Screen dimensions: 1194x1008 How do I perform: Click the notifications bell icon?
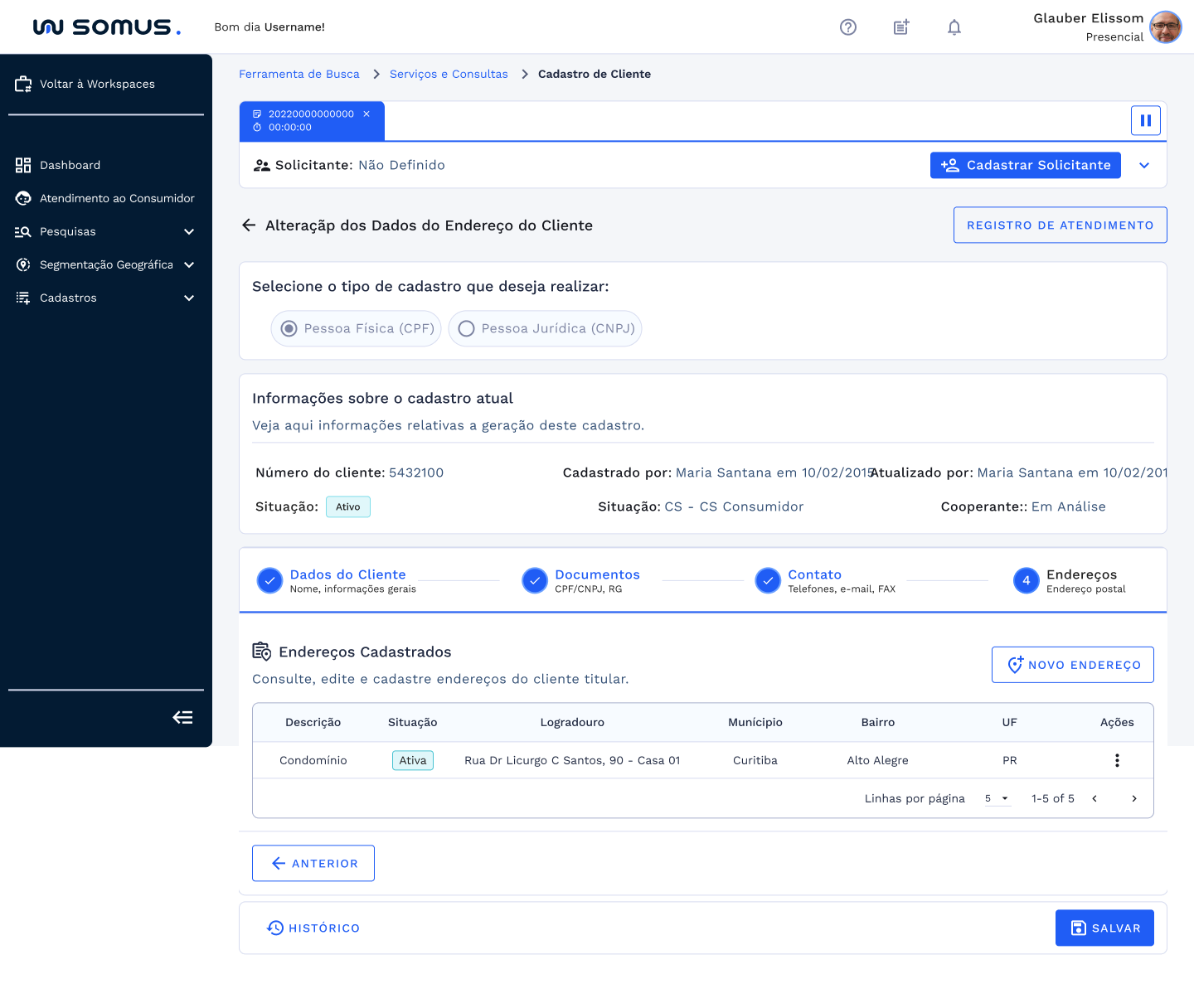tap(954, 27)
